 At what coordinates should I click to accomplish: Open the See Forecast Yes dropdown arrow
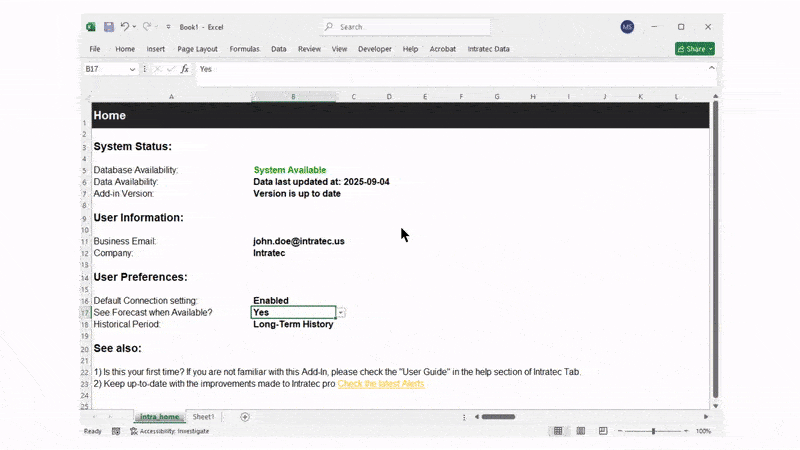click(x=341, y=313)
